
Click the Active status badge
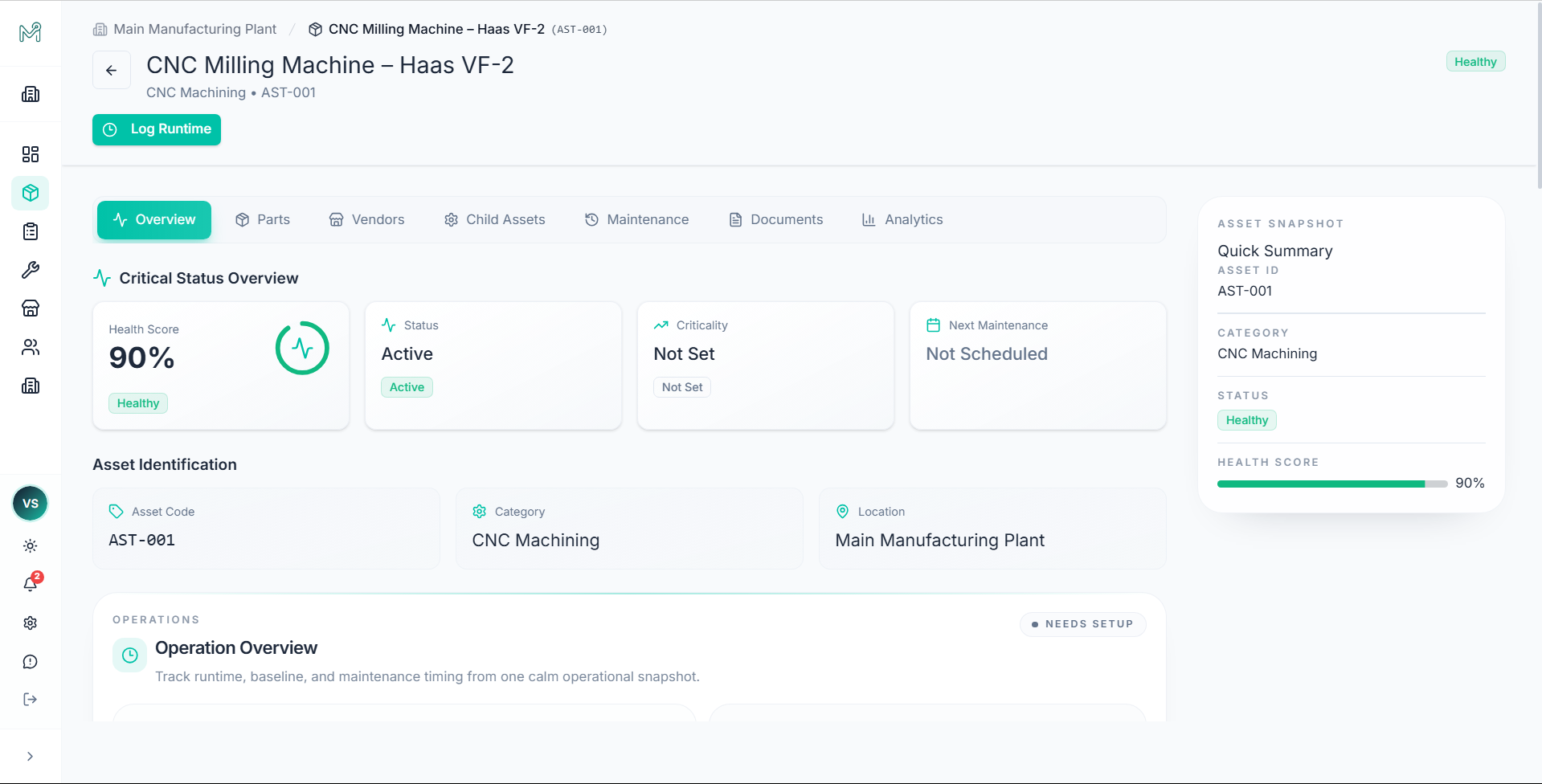pyautogui.click(x=407, y=387)
